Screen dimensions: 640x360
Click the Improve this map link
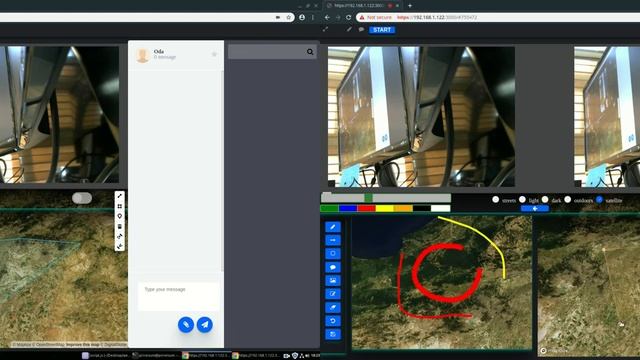(83, 345)
